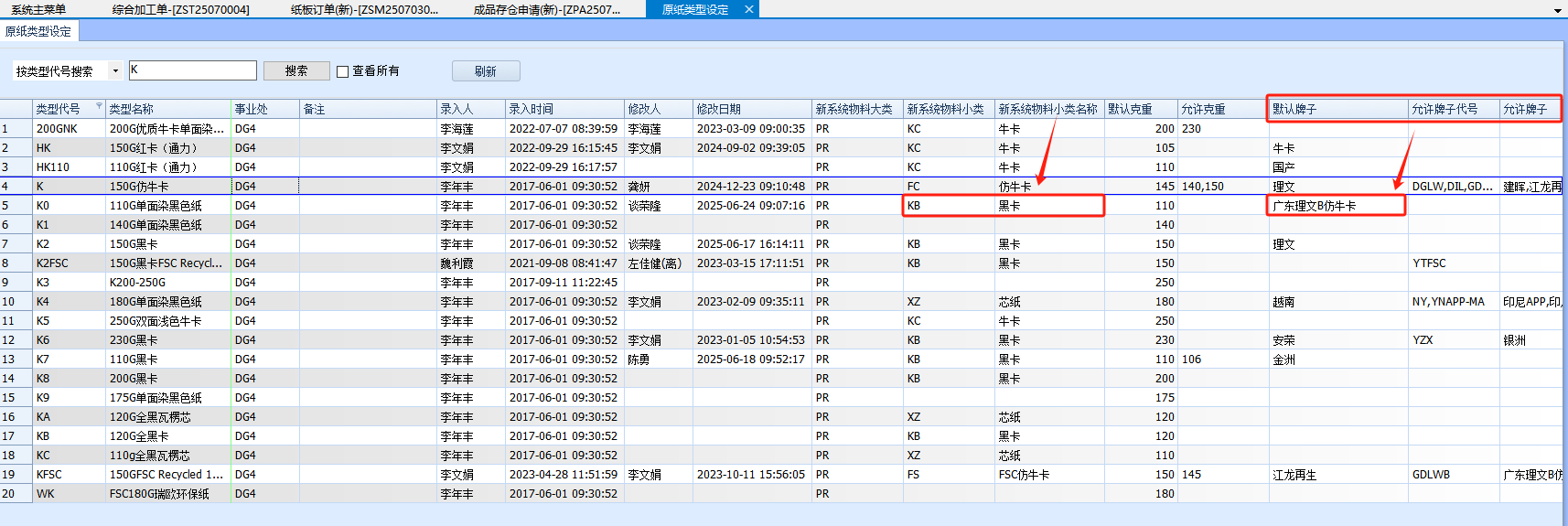Click the 刷新 button

[486, 71]
